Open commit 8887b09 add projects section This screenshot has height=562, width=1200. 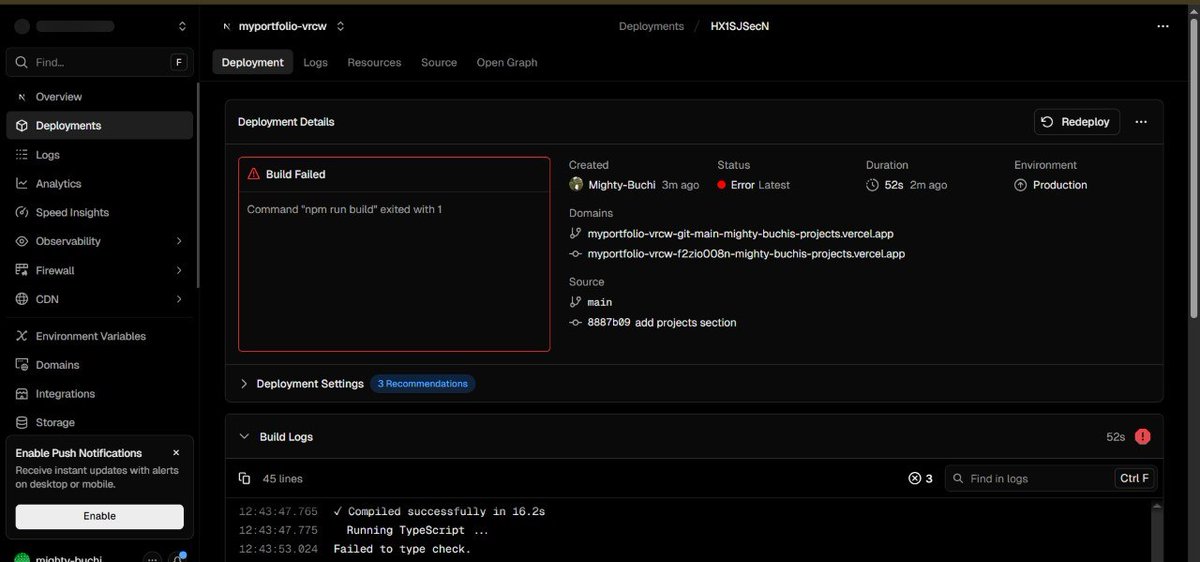click(x=661, y=322)
